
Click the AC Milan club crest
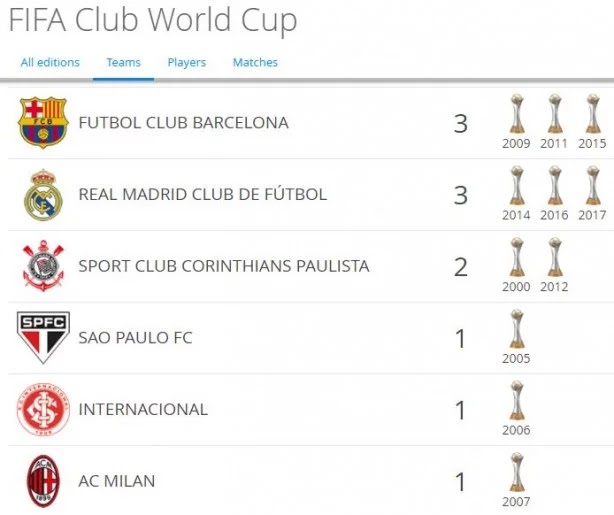43,481
